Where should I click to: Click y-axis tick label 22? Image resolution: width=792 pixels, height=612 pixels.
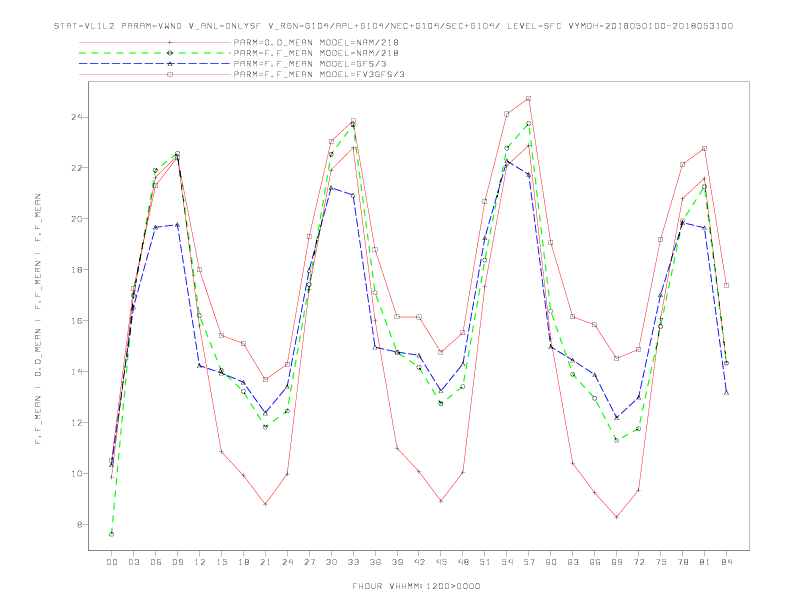point(77,168)
